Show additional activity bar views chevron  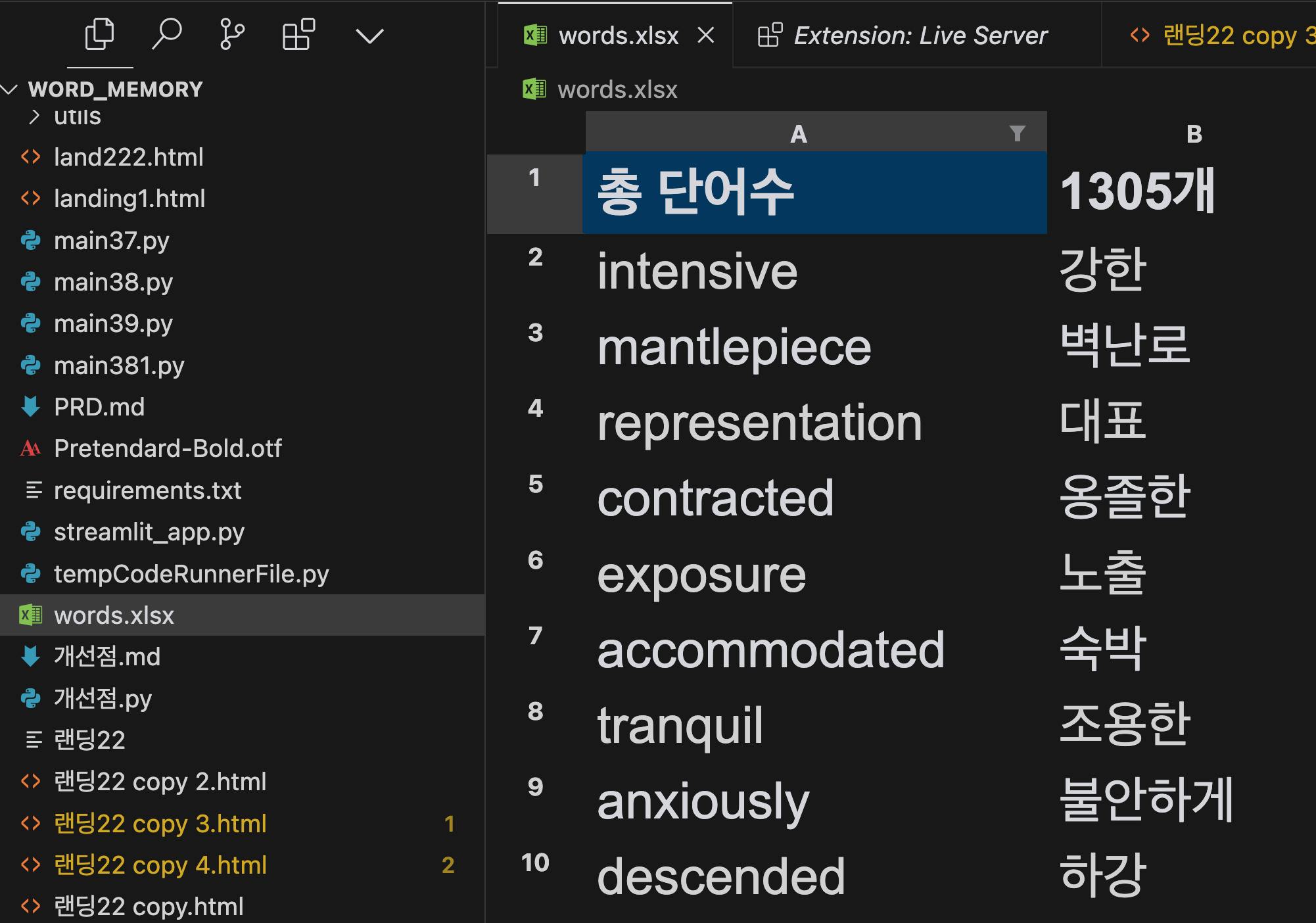(369, 35)
